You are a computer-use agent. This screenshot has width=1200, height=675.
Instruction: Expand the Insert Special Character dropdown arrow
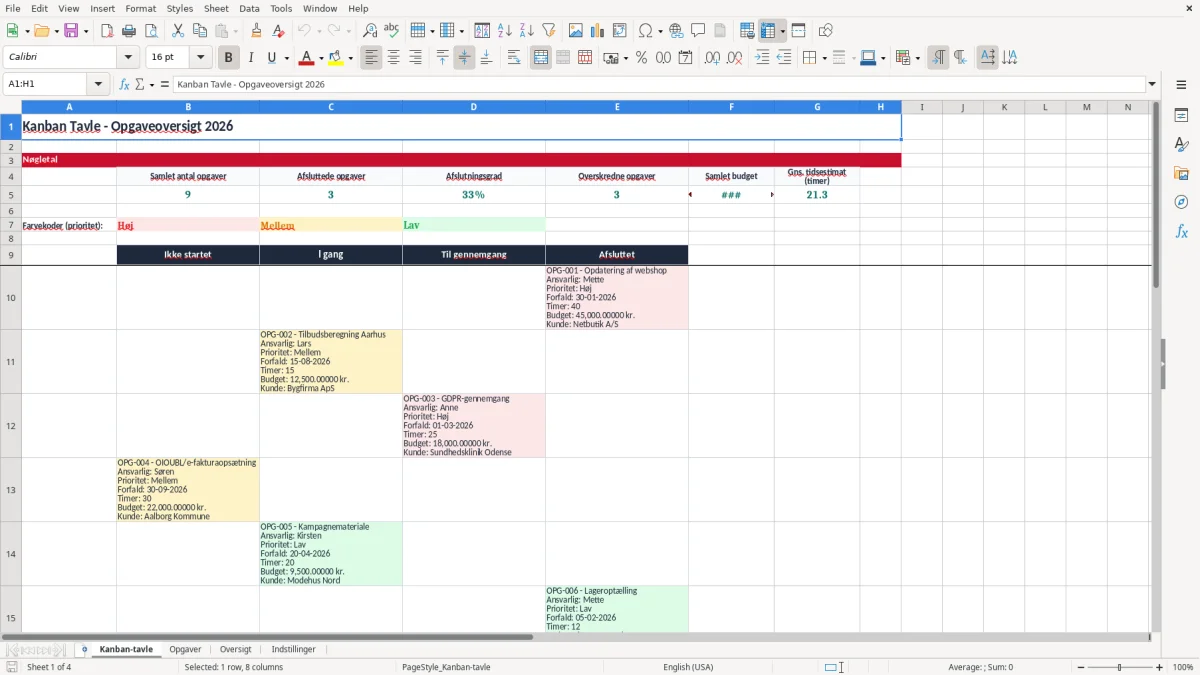[661, 31]
